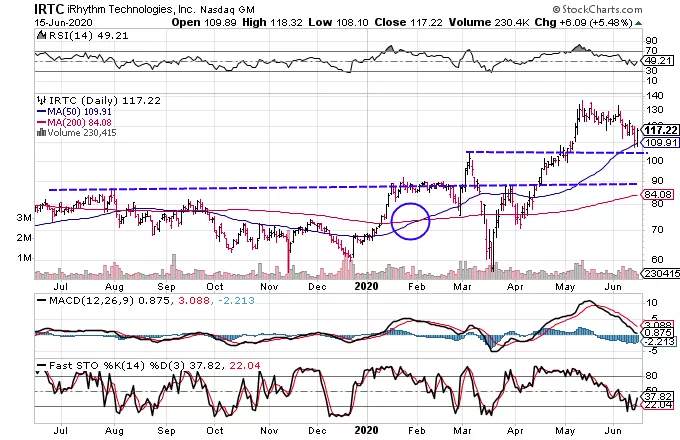This screenshot has width=680, height=440.
Task: Click the 3M volume scale label
Action: pyautogui.click(x=24, y=218)
